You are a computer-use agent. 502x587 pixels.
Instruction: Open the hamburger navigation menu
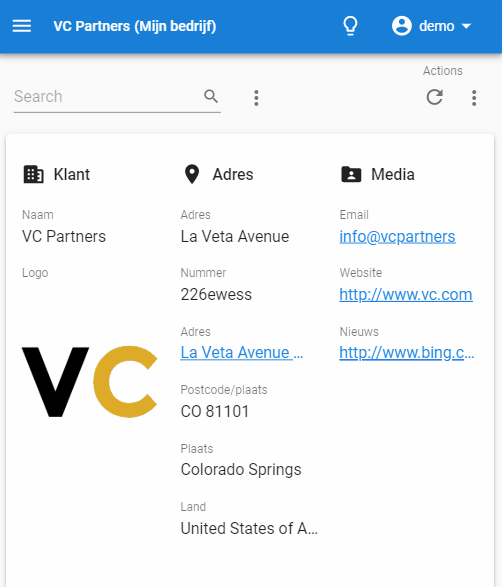click(22, 26)
